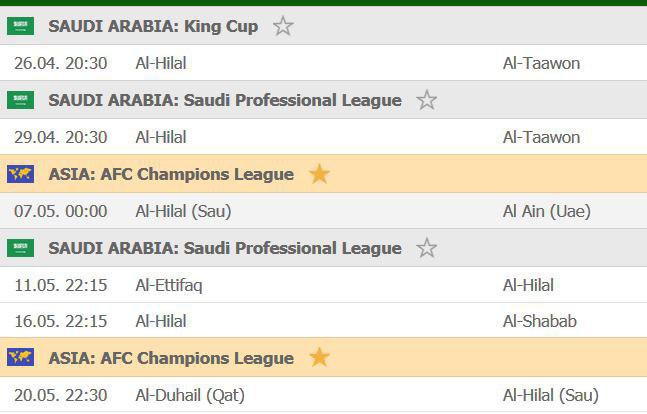Image resolution: width=647 pixels, height=414 pixels.
Task: Click the Al-Ettifaq home team name
Action: (169, 285)
